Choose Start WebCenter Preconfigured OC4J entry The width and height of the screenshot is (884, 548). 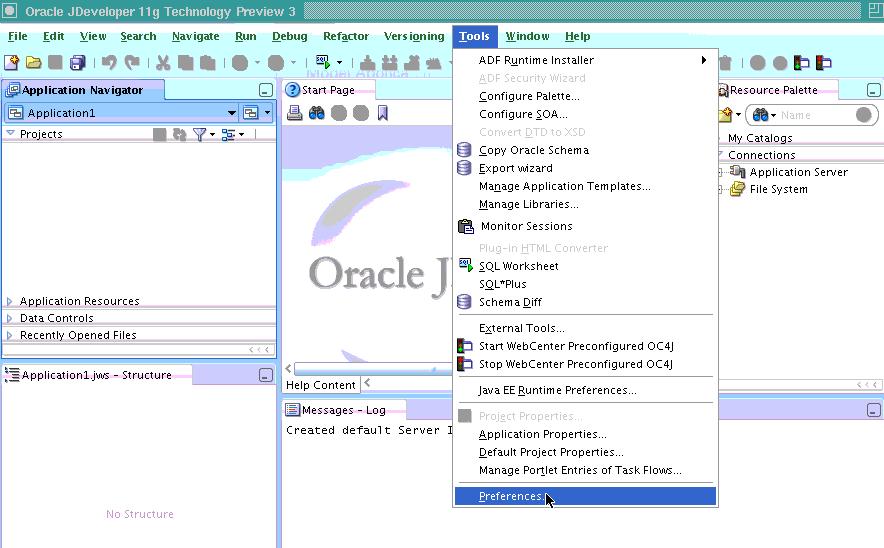(x=585, y=346)
